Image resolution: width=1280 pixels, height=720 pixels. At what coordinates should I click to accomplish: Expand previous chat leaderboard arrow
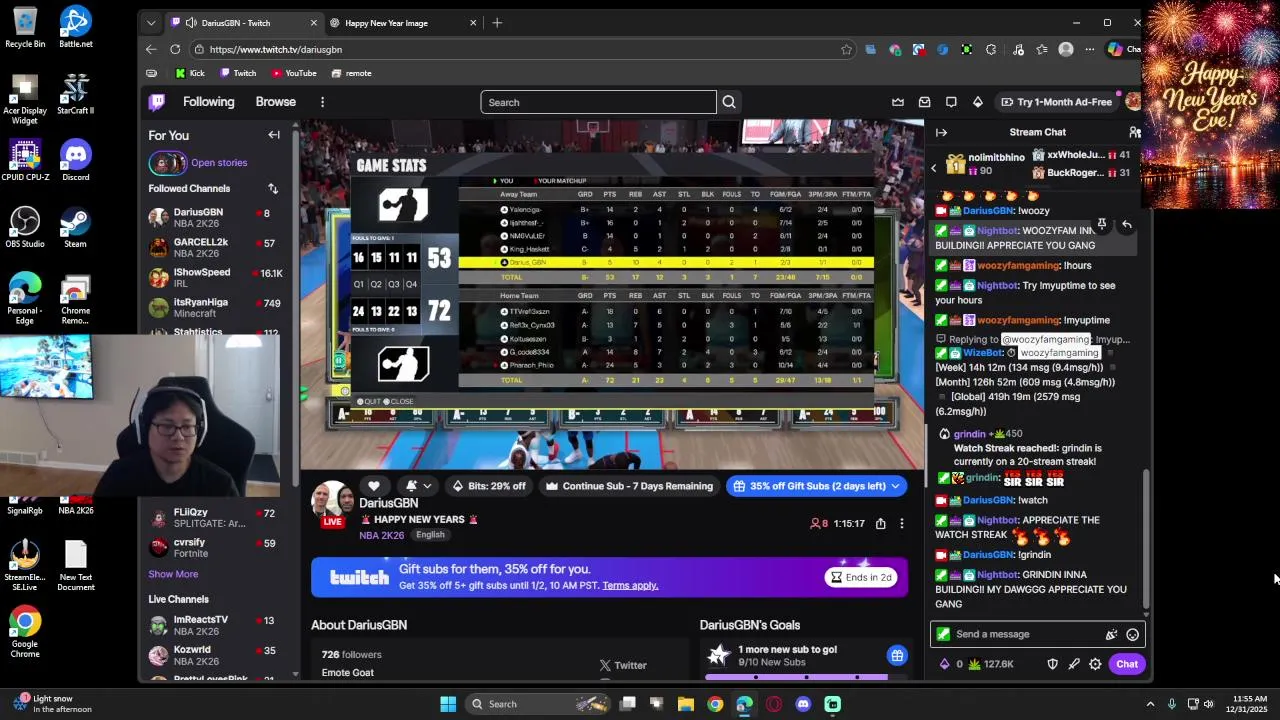coord(934,168)
